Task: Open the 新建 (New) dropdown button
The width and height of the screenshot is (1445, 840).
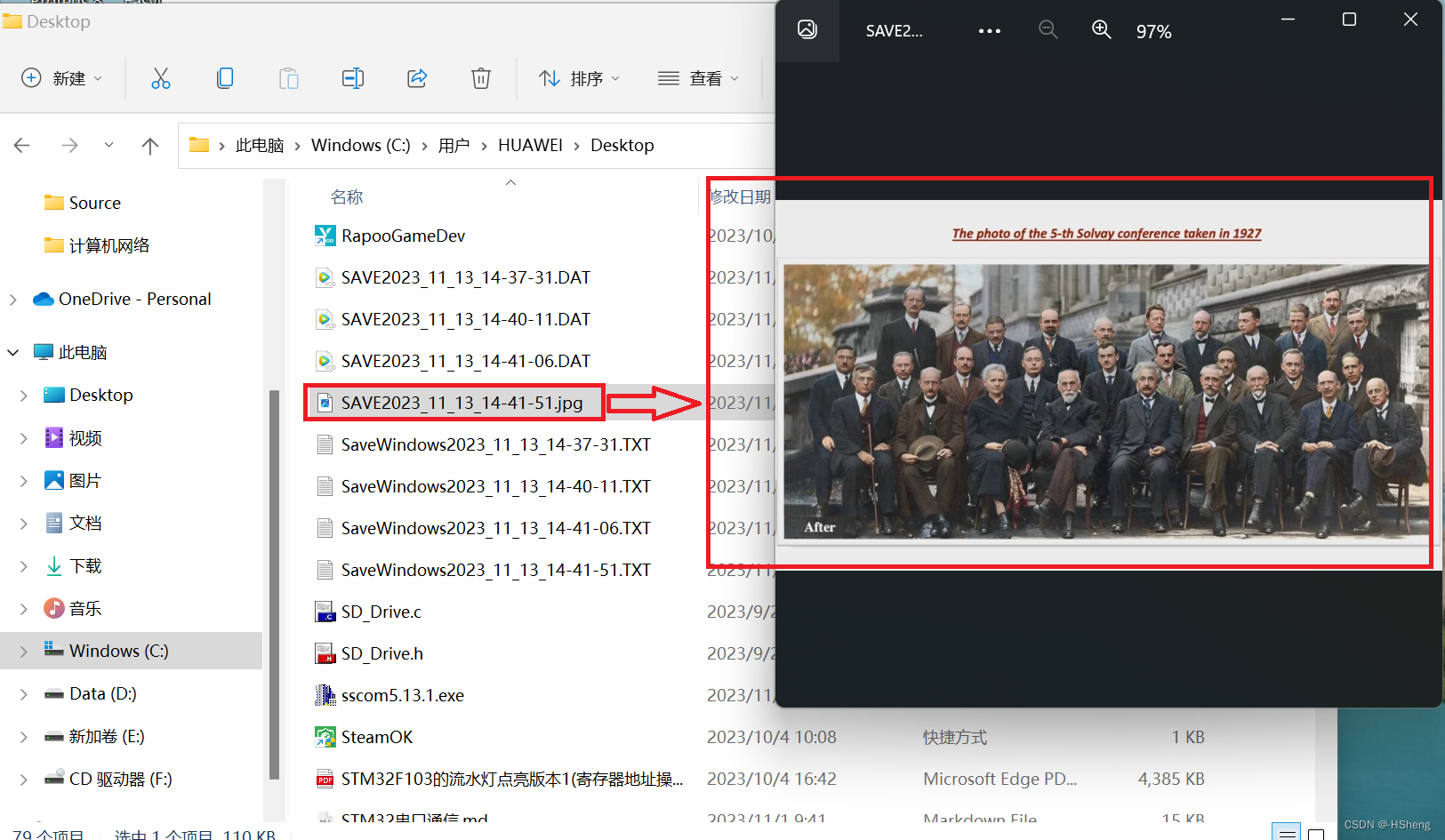Action: [61, 78]
